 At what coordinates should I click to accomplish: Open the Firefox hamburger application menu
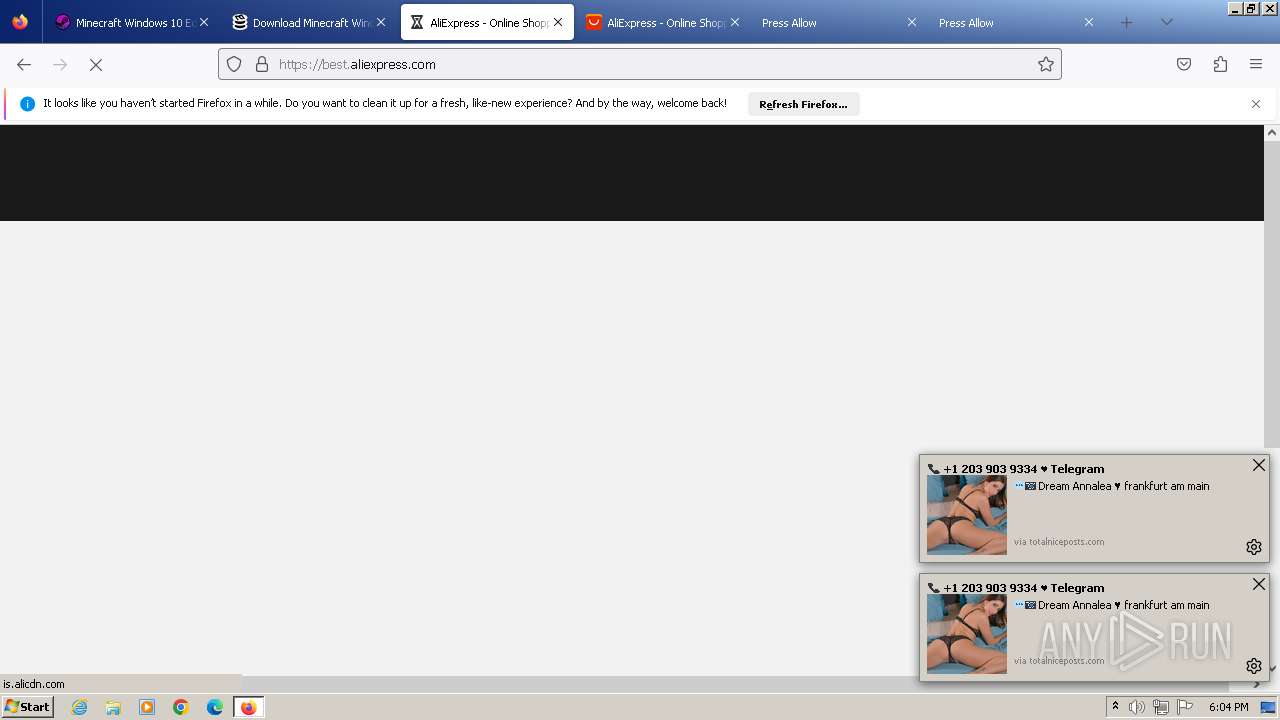[1256, 64]
